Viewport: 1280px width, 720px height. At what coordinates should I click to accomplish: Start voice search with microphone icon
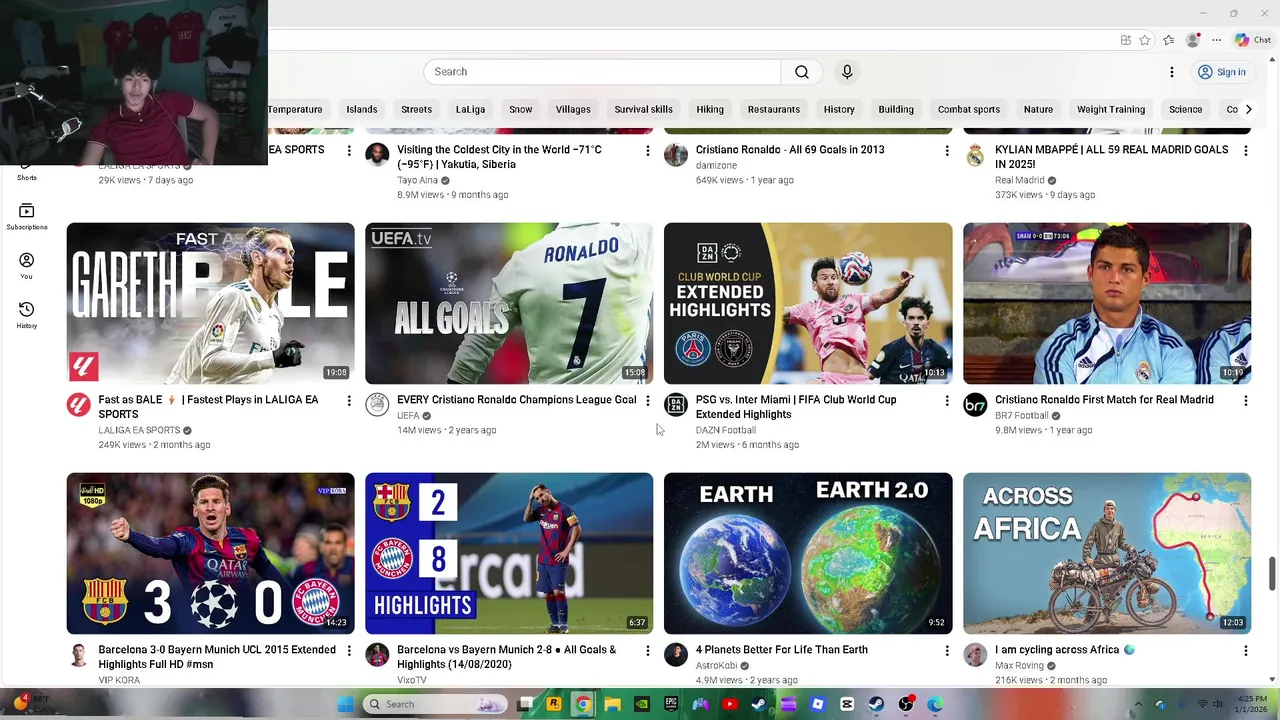tap(847, 72)
